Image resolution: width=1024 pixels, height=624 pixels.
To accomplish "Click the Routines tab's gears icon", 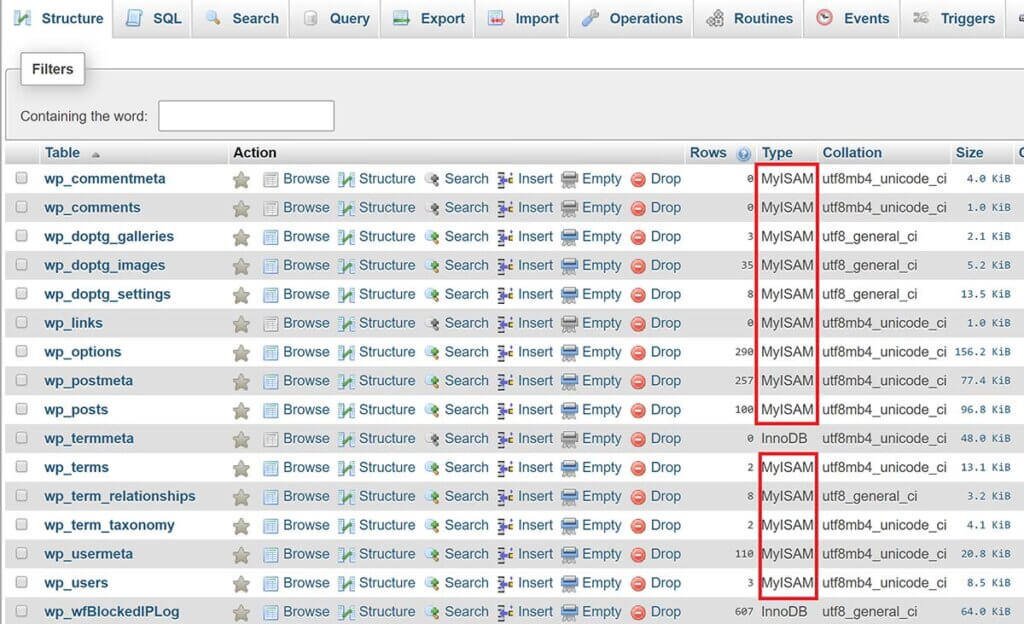I will [x=715, y=18].
